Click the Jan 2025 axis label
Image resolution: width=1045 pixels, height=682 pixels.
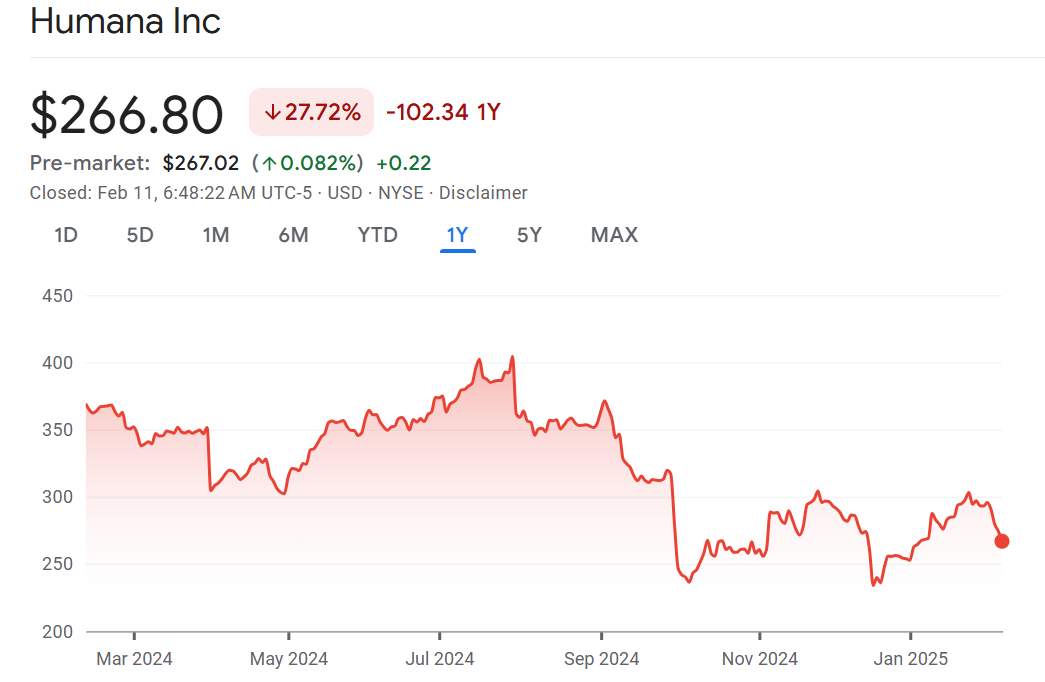(x=910, y=658)
